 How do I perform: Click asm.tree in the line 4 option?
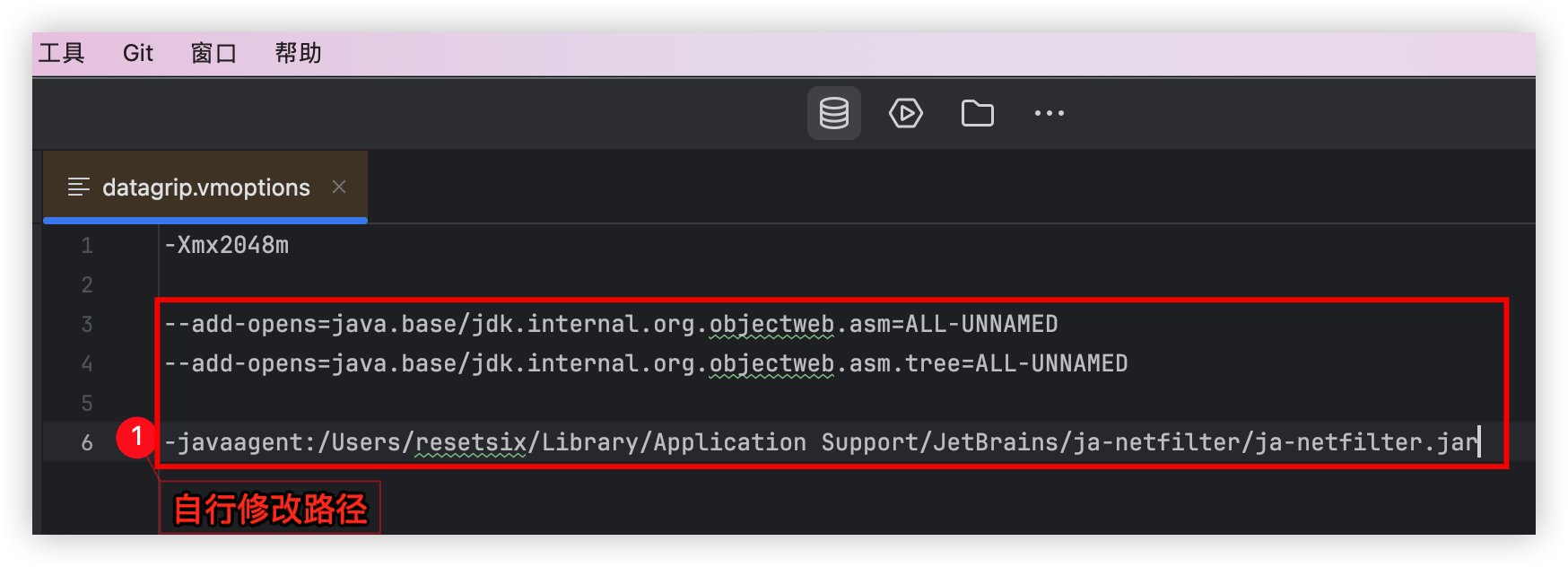(904, 363)
